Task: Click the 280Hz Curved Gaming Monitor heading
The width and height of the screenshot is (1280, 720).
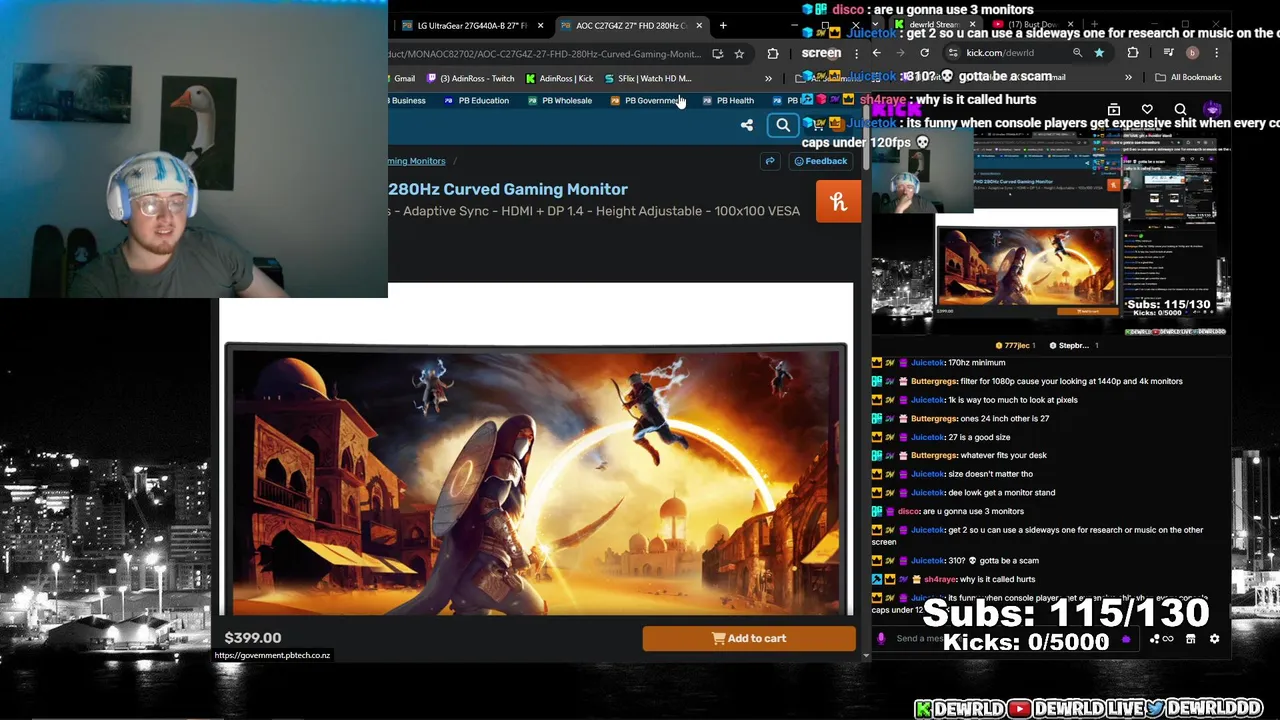Action: click(x=508, y=189)
